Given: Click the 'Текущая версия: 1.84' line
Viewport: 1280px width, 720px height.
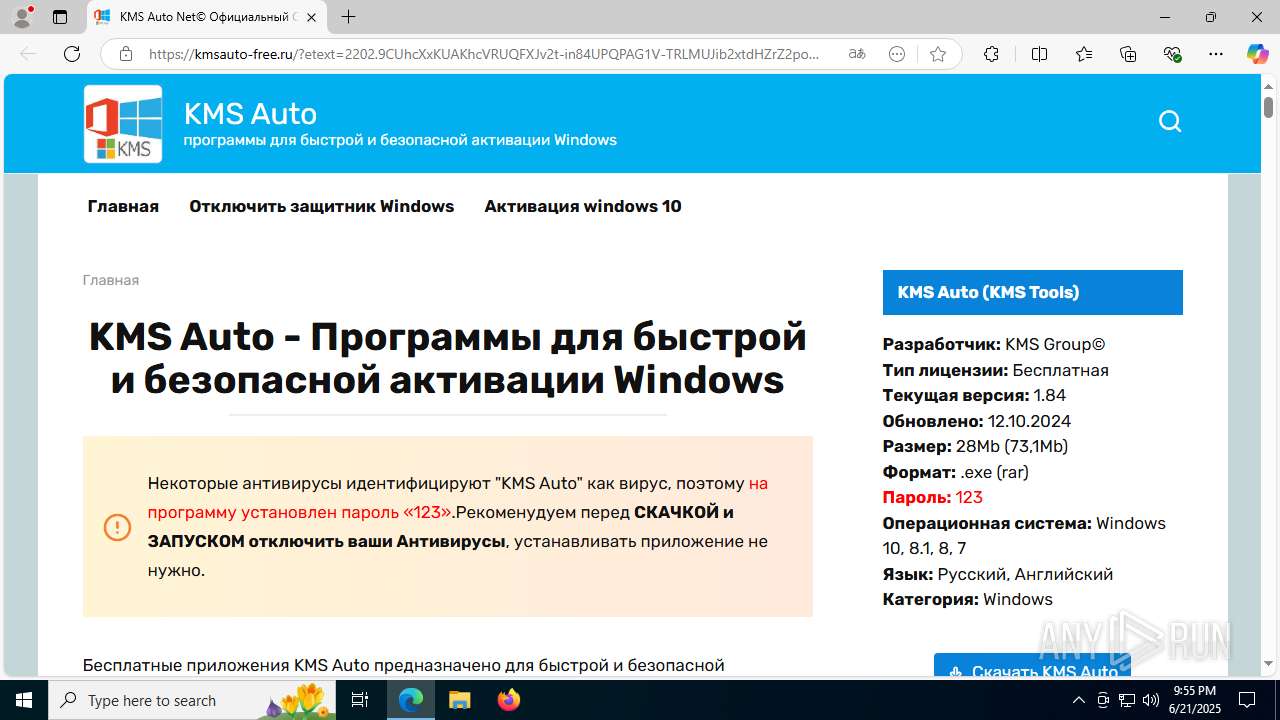Looking at the screenshot, I should 974,395.
